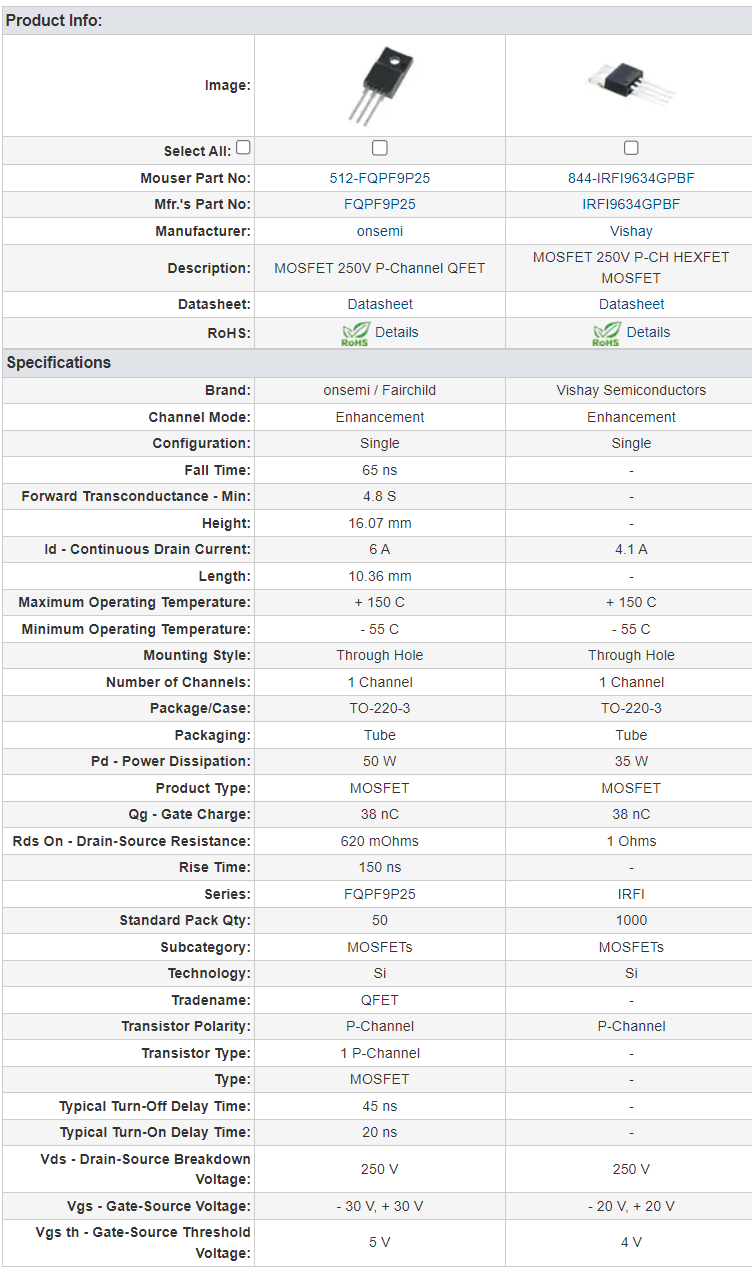Click the IRFI9634GPBF product image thumbnail
This screenshot has width=752, height=1267.
[631, 85]
